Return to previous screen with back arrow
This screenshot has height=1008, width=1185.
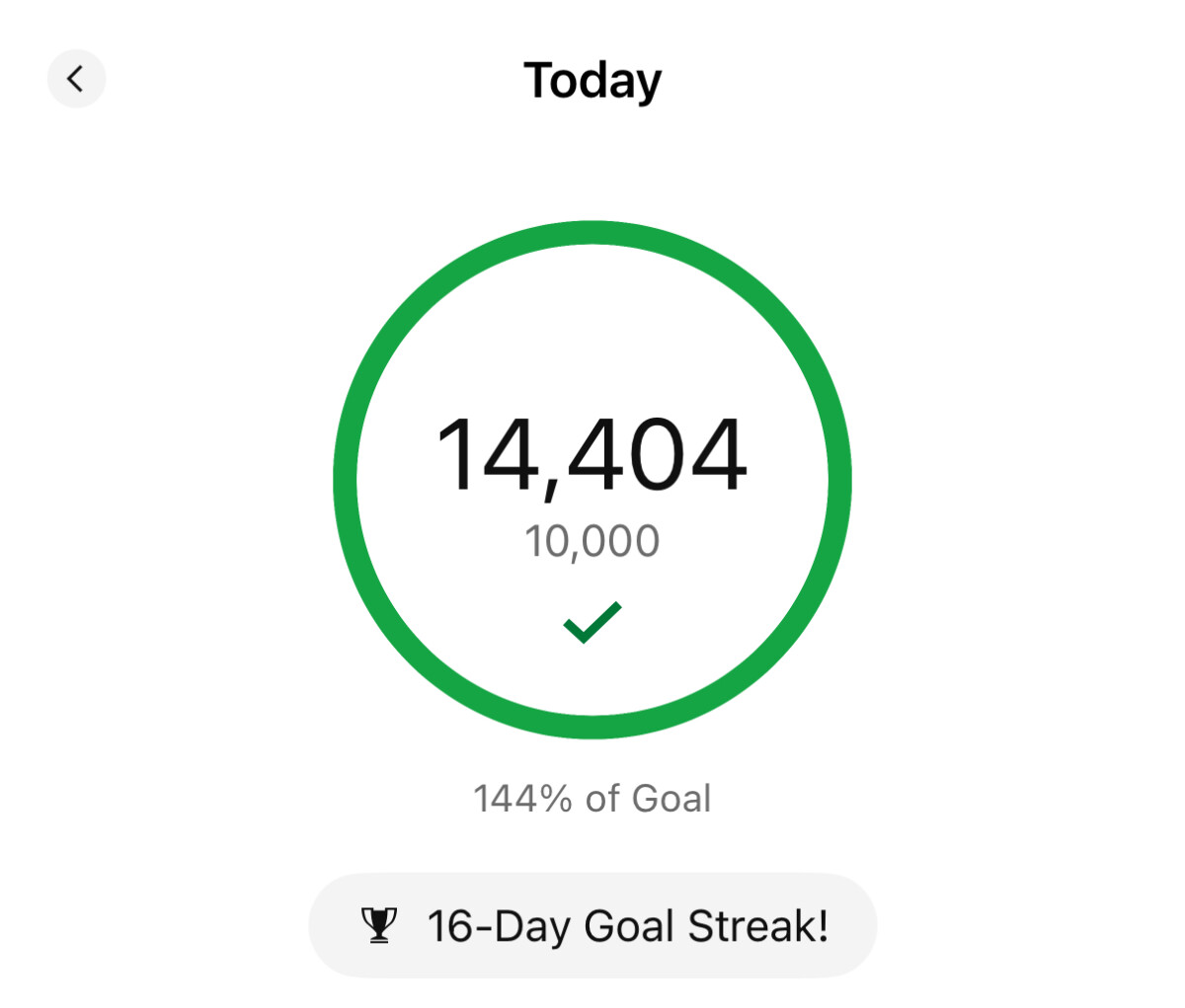[x=76, y=78]
